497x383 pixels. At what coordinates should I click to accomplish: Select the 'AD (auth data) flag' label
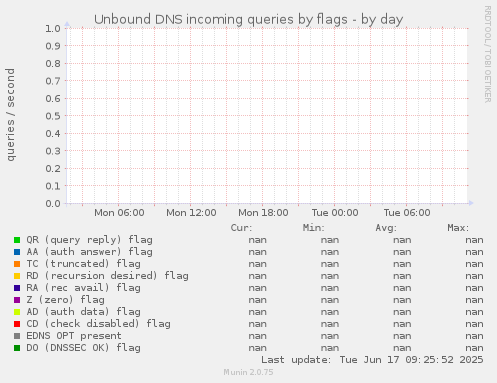click(83, 312)
